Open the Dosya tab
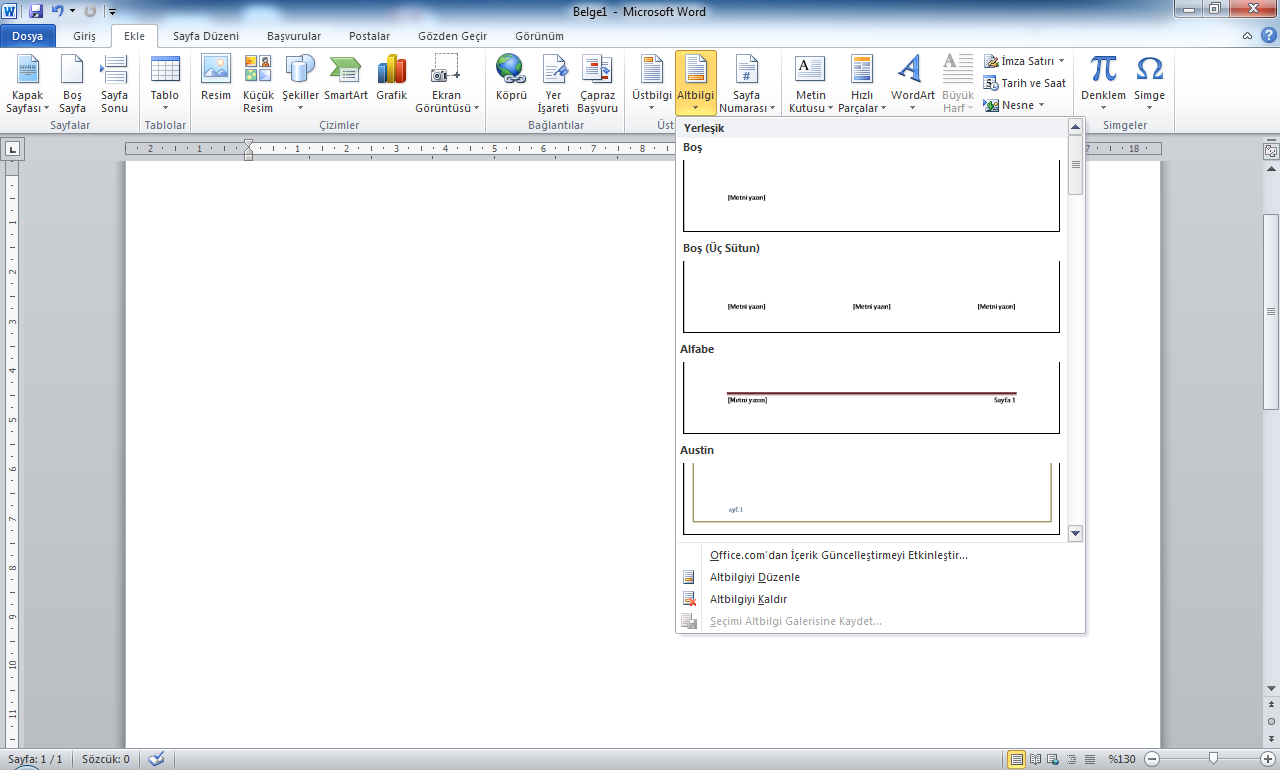This screenshot has height=770, width=1280. pyautogui.click(x=28, y=35)
